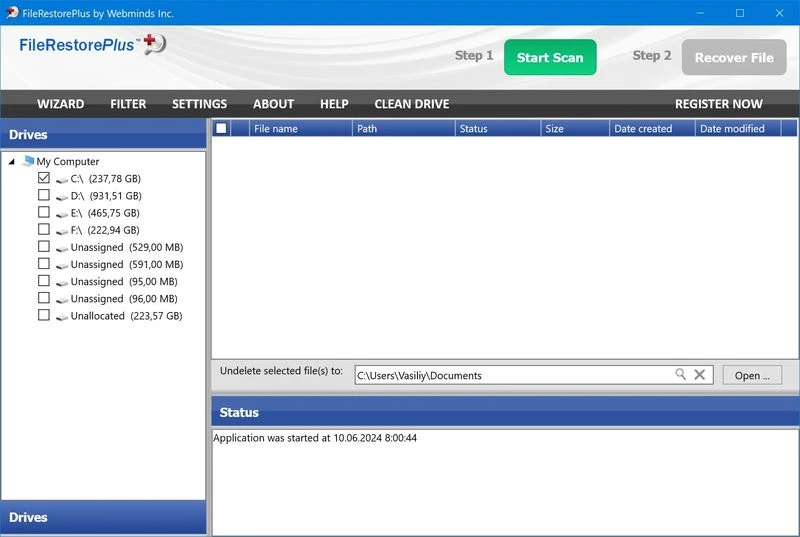Click the undelete destination path field
The width and height of the screenshot is (800, 537).
tap(510, 376)
